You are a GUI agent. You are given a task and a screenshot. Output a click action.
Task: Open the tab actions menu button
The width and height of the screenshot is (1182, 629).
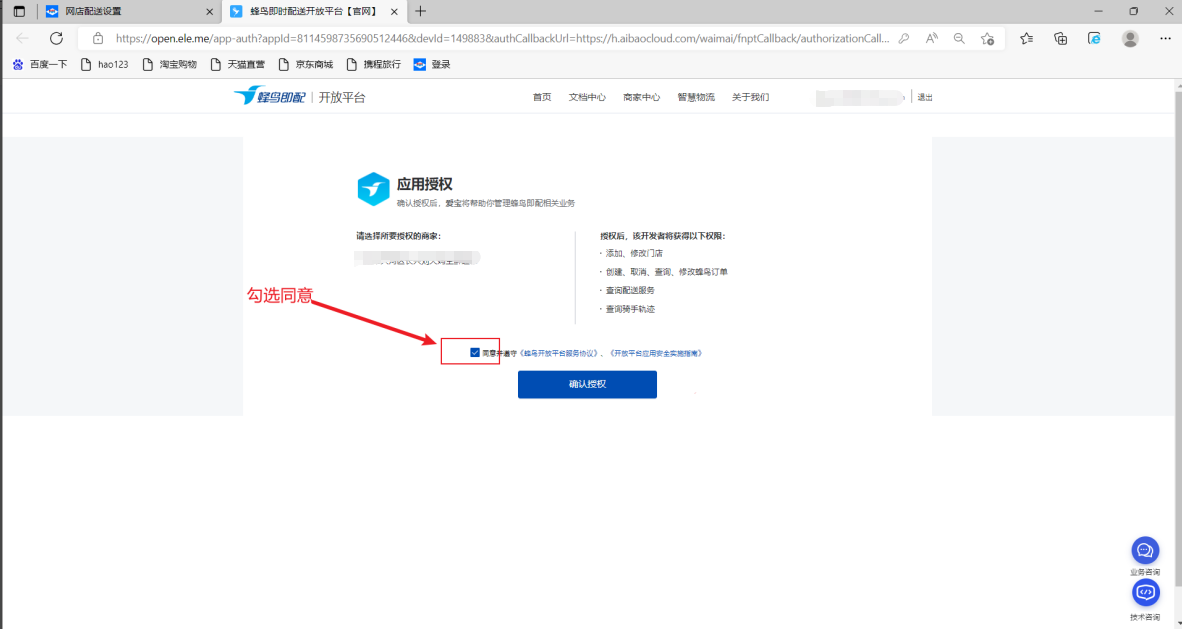[x=19, y=11]
